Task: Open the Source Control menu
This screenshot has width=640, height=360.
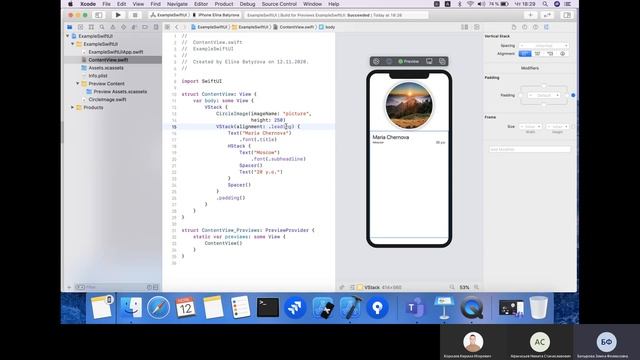Action: pos(279,4)
